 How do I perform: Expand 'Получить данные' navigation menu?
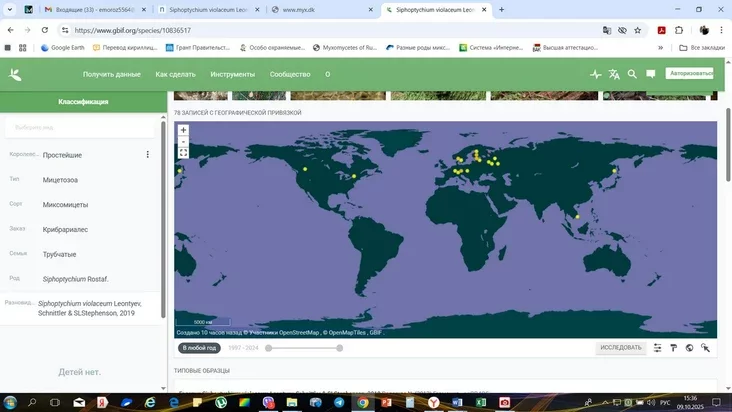click(111, 74)
